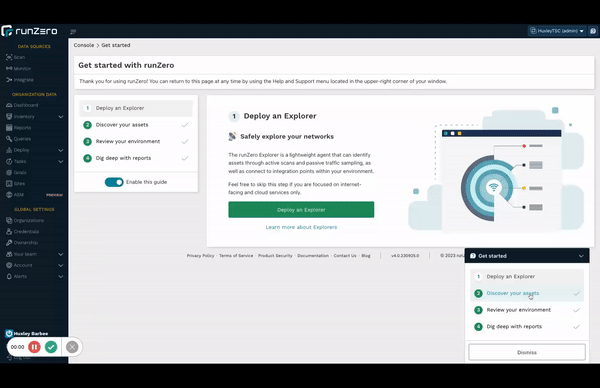This screenshot has height=388, width=600.
Task: Choose Deploy an Explorer in floating panel
Action: [x=527, y=276]
